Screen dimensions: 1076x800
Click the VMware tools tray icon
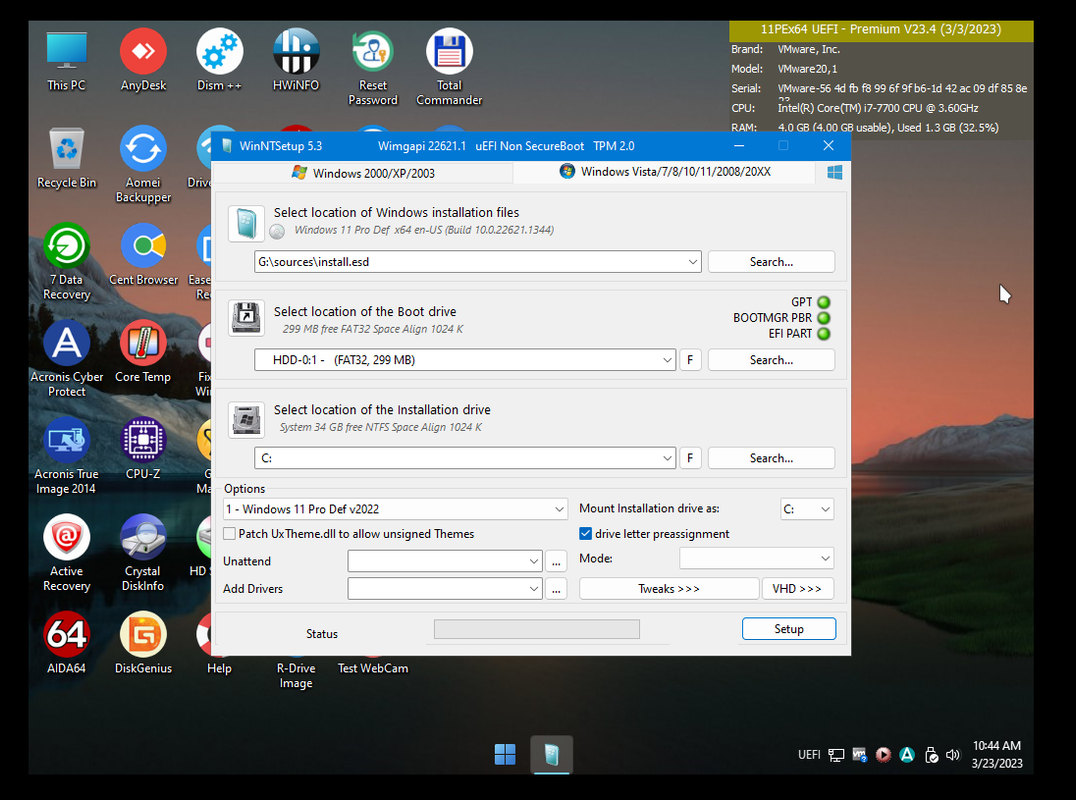(x=859, y=755)
